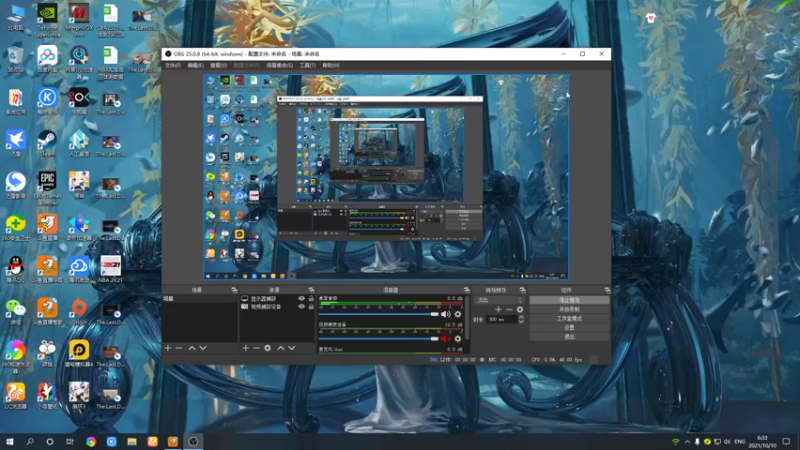Add a new scene with the plus icon in the Scenes panel

pyautogui.click(x=168, y=348)
